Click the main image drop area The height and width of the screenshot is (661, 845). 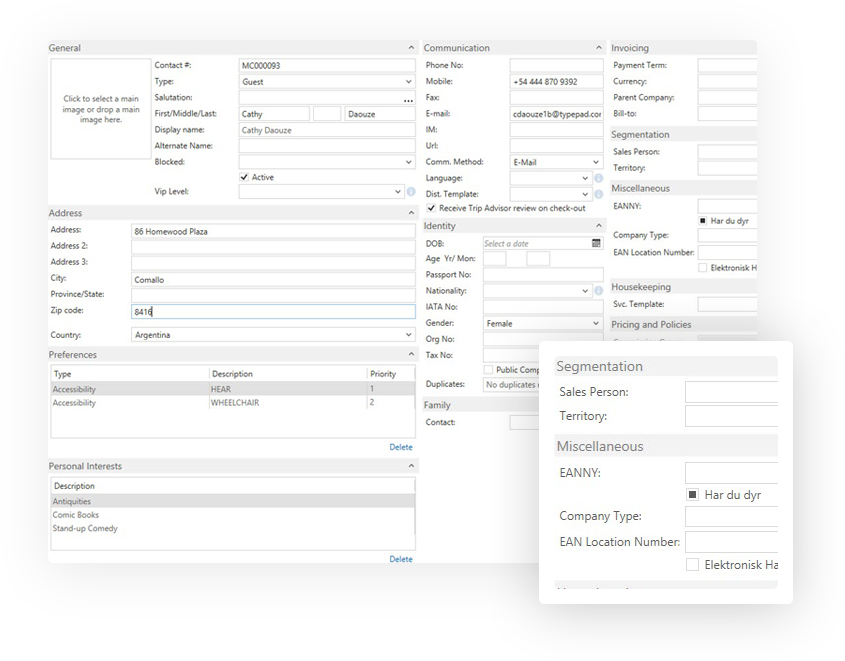tap(100, 109)
